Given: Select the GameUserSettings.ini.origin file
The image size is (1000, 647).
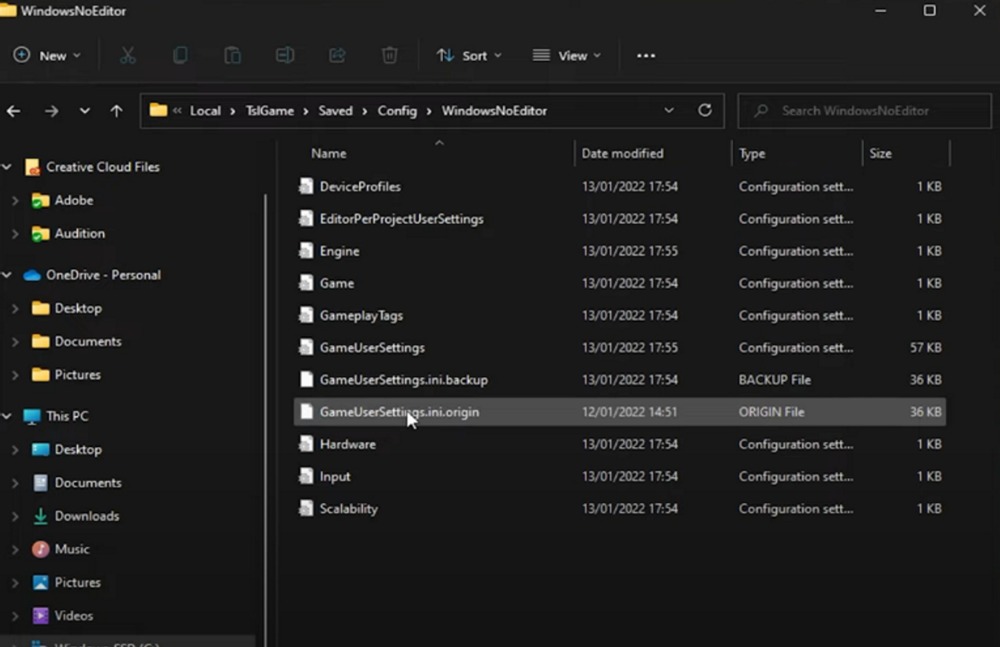Looking at the screenshot, I should pyautogui.click(x=620, y=412).
